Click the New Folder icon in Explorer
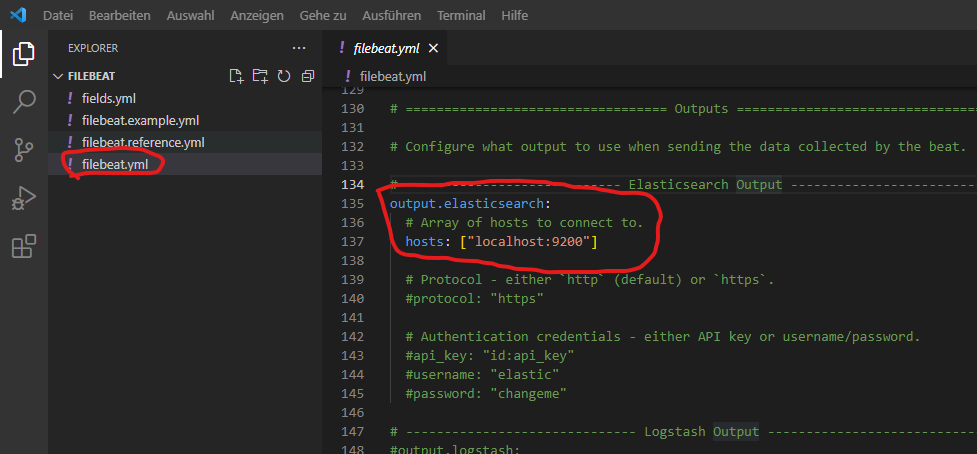The width and height of the screenshot is (977, 454). point(260,76)
